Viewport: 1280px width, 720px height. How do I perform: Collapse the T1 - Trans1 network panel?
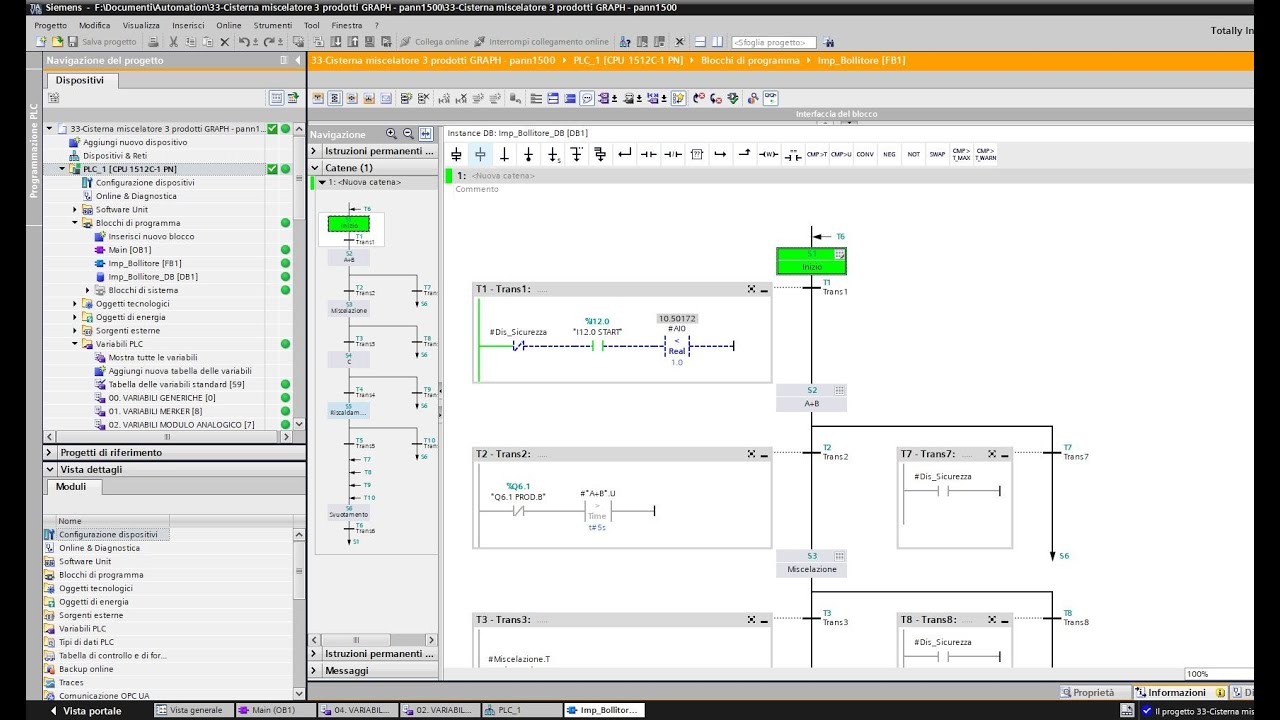click(x=764, y=288)
